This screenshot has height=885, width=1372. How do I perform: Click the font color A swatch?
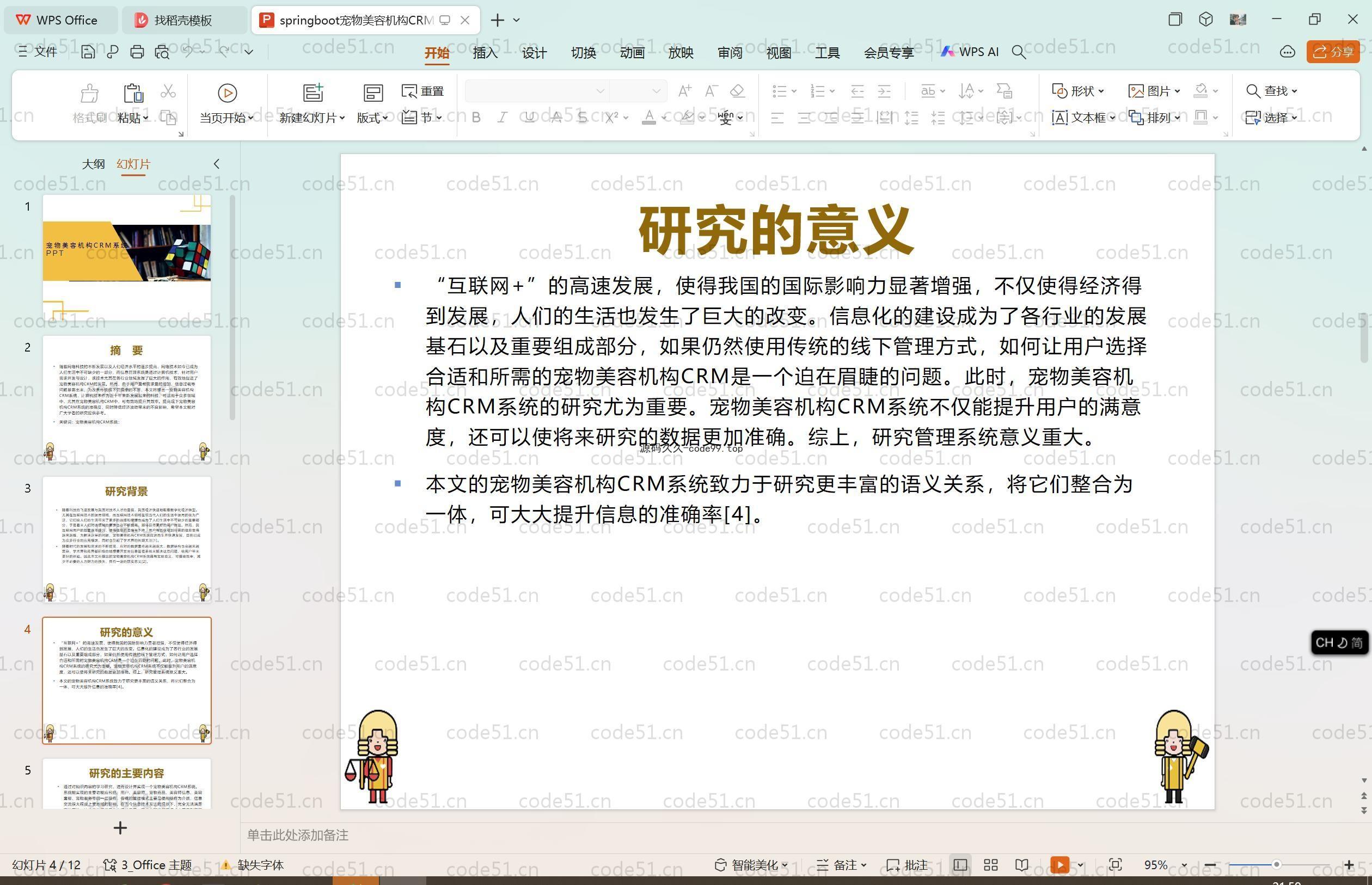(648, 118)
